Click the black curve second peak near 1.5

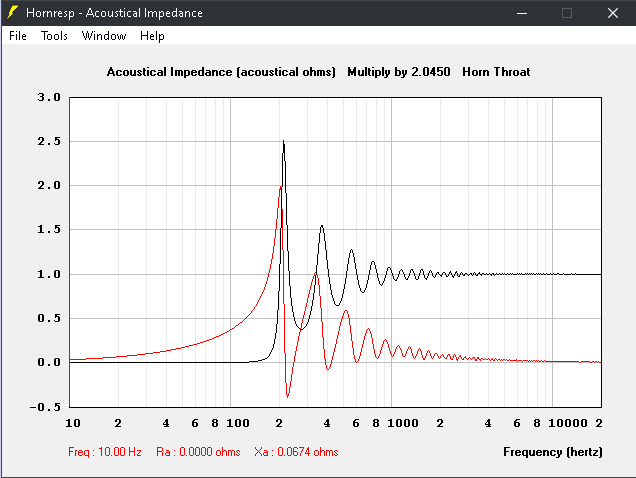pos(322,226)
